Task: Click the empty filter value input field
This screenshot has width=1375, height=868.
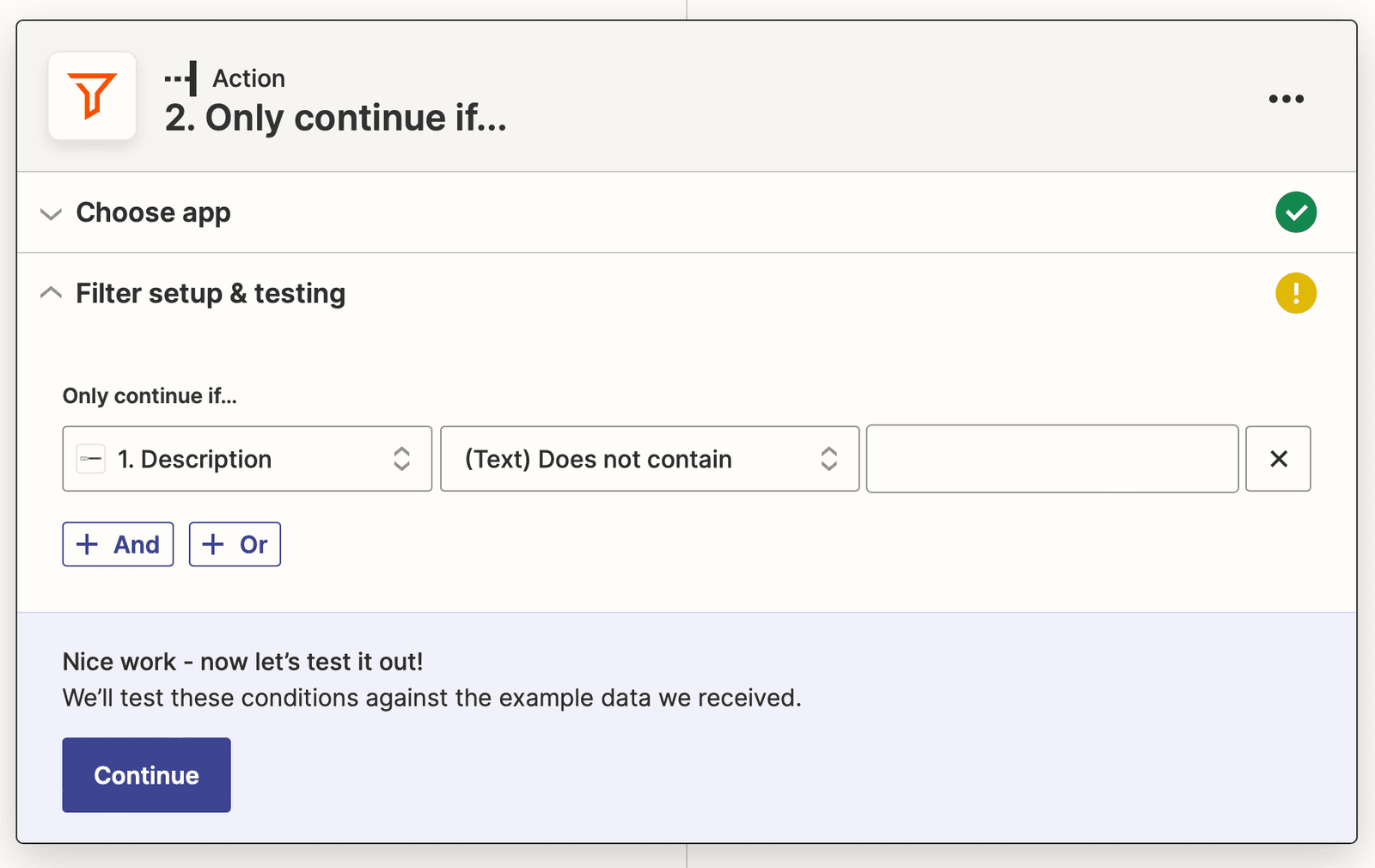Action: 1052,459
